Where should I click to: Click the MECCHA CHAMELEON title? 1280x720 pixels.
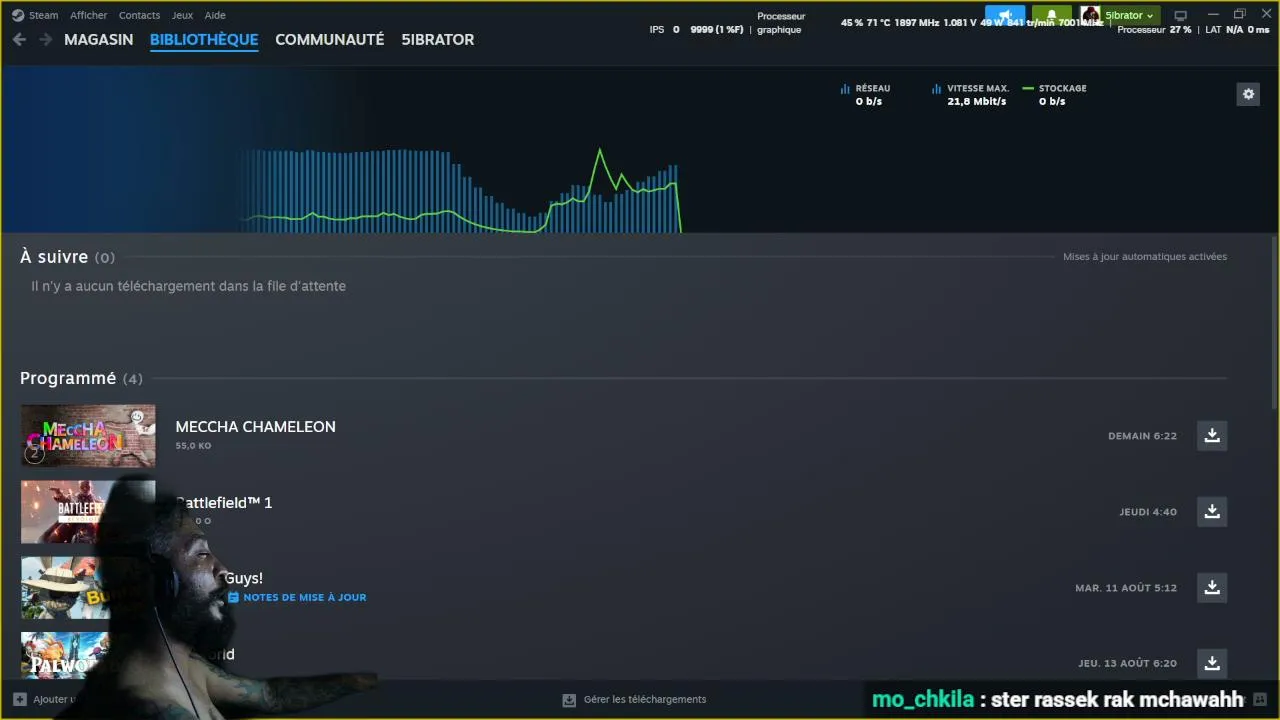[x=255, y=427]
